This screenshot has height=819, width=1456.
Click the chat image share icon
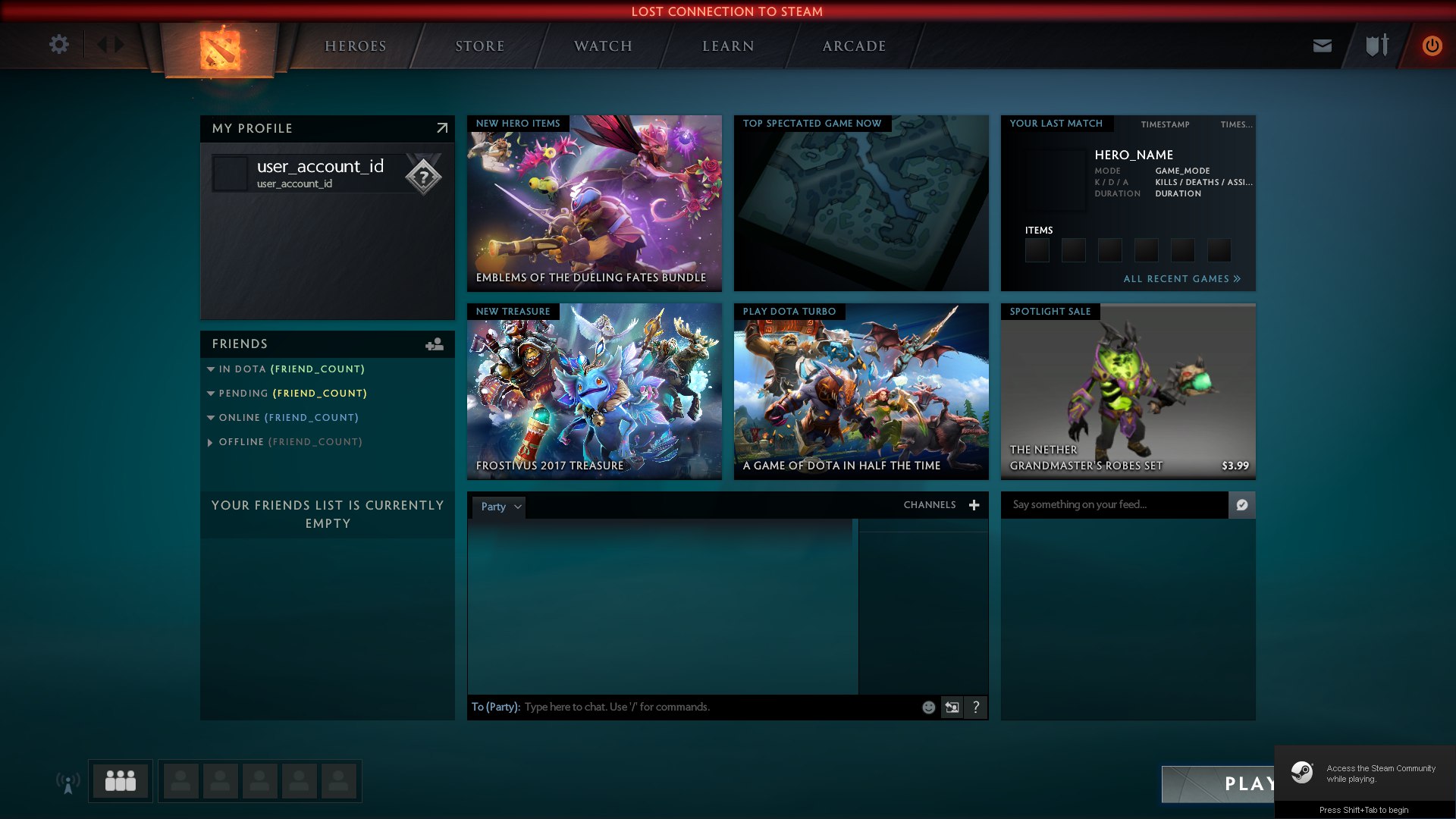(952, 708)
